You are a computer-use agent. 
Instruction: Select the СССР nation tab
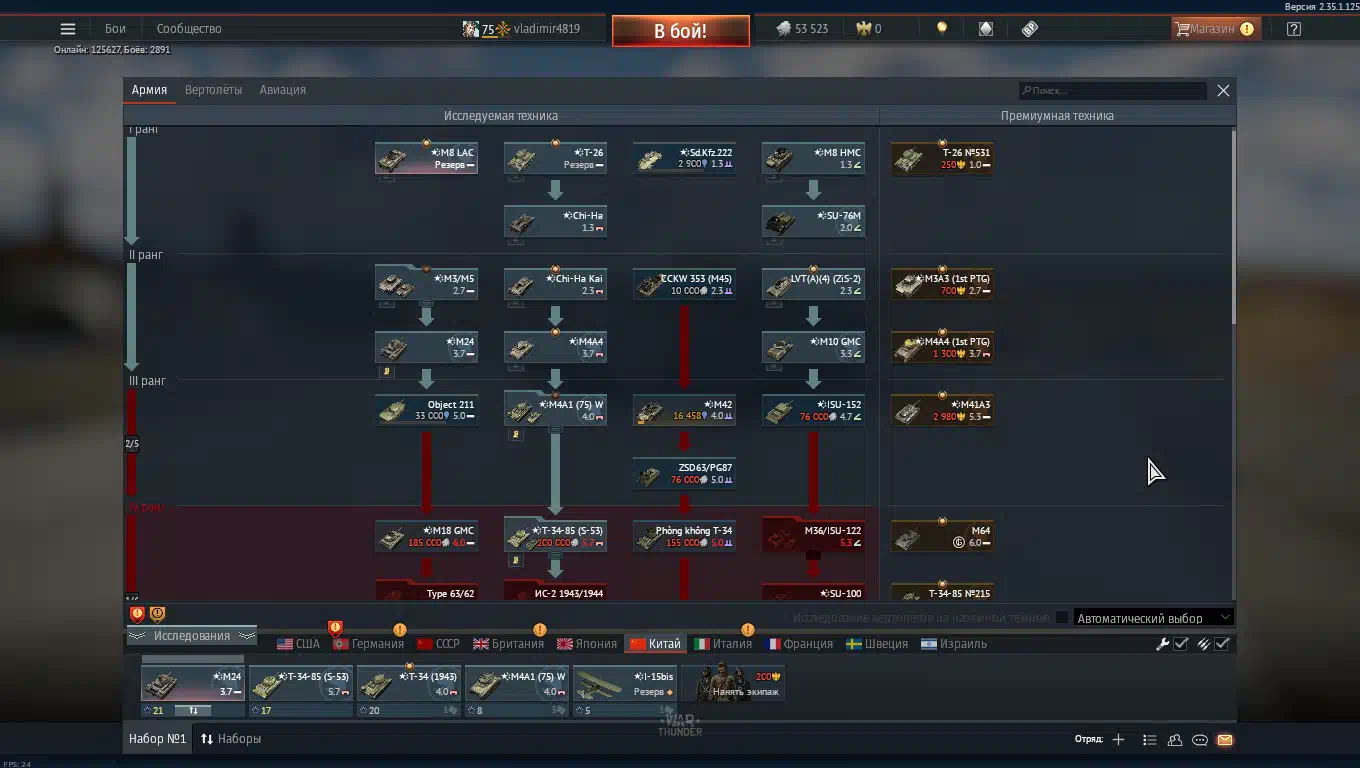coord(438,644)
